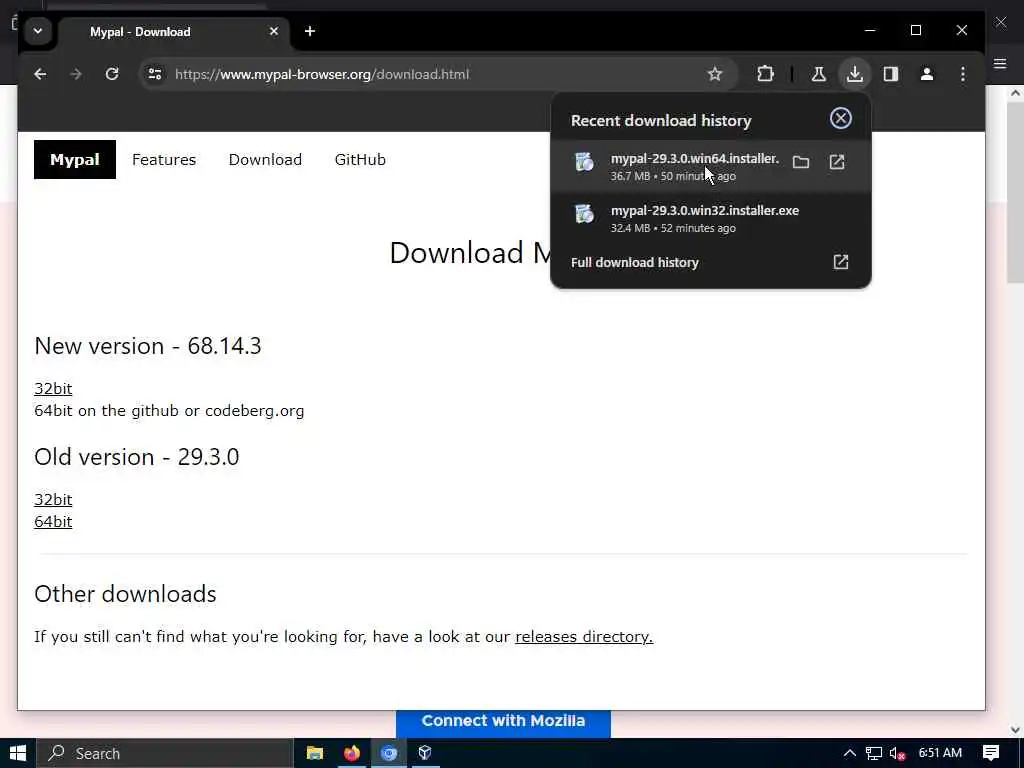
Task: Open the Windows Start menu
Action: (x=18, y=753)
